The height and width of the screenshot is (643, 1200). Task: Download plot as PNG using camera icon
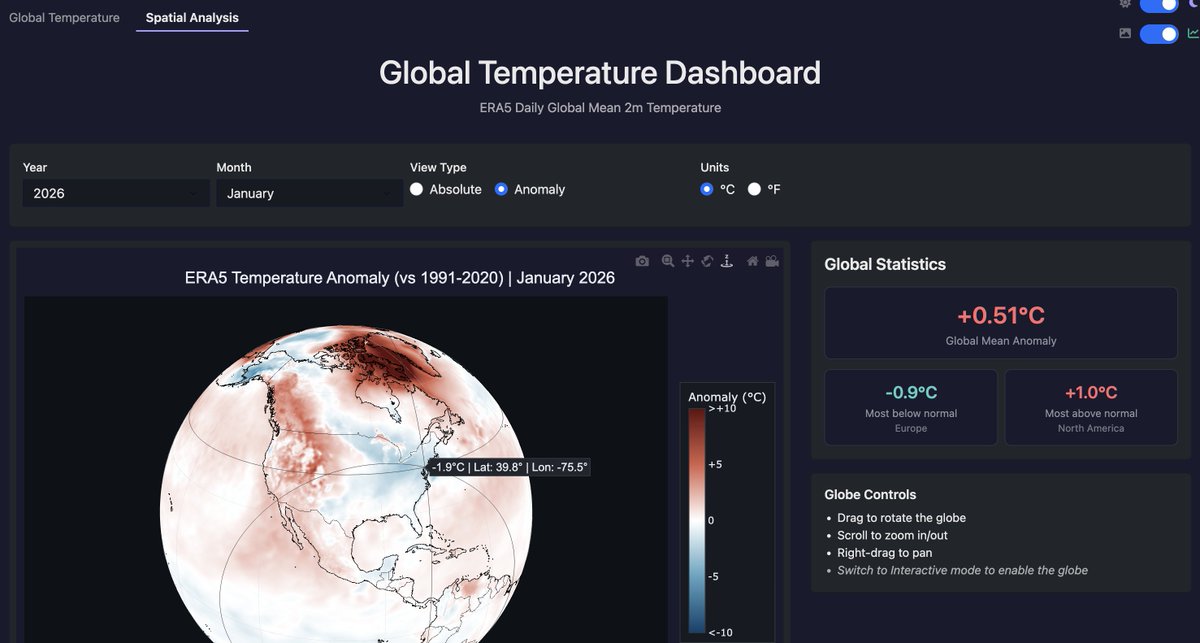642,262
